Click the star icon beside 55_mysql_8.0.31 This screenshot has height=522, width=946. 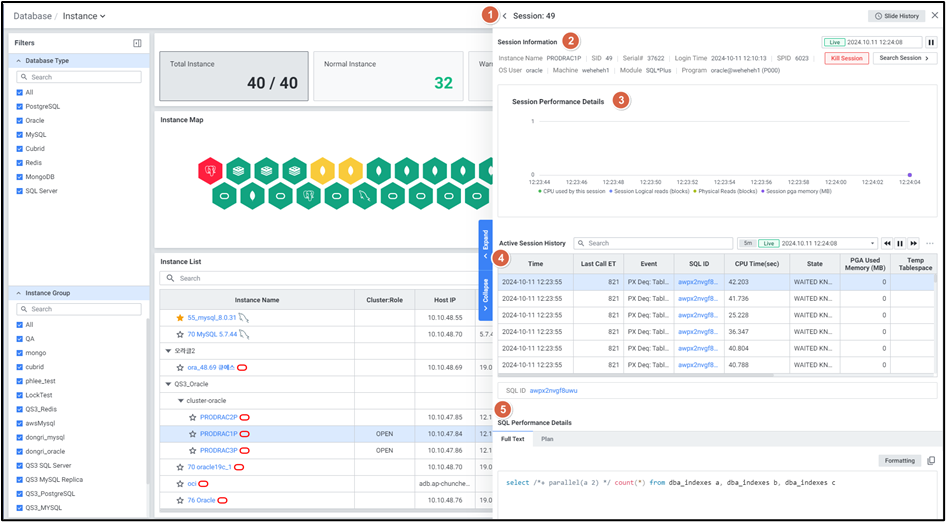click(180, 317)
